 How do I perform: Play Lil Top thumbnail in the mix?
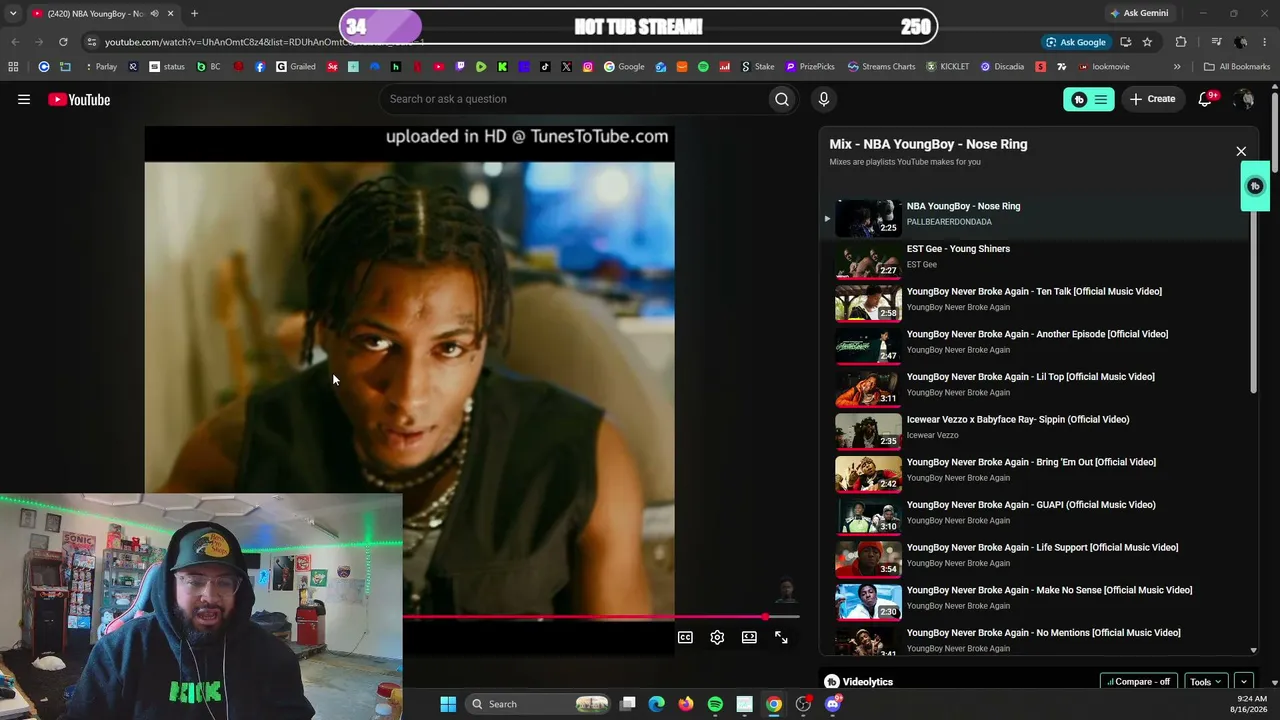(868, 388)
